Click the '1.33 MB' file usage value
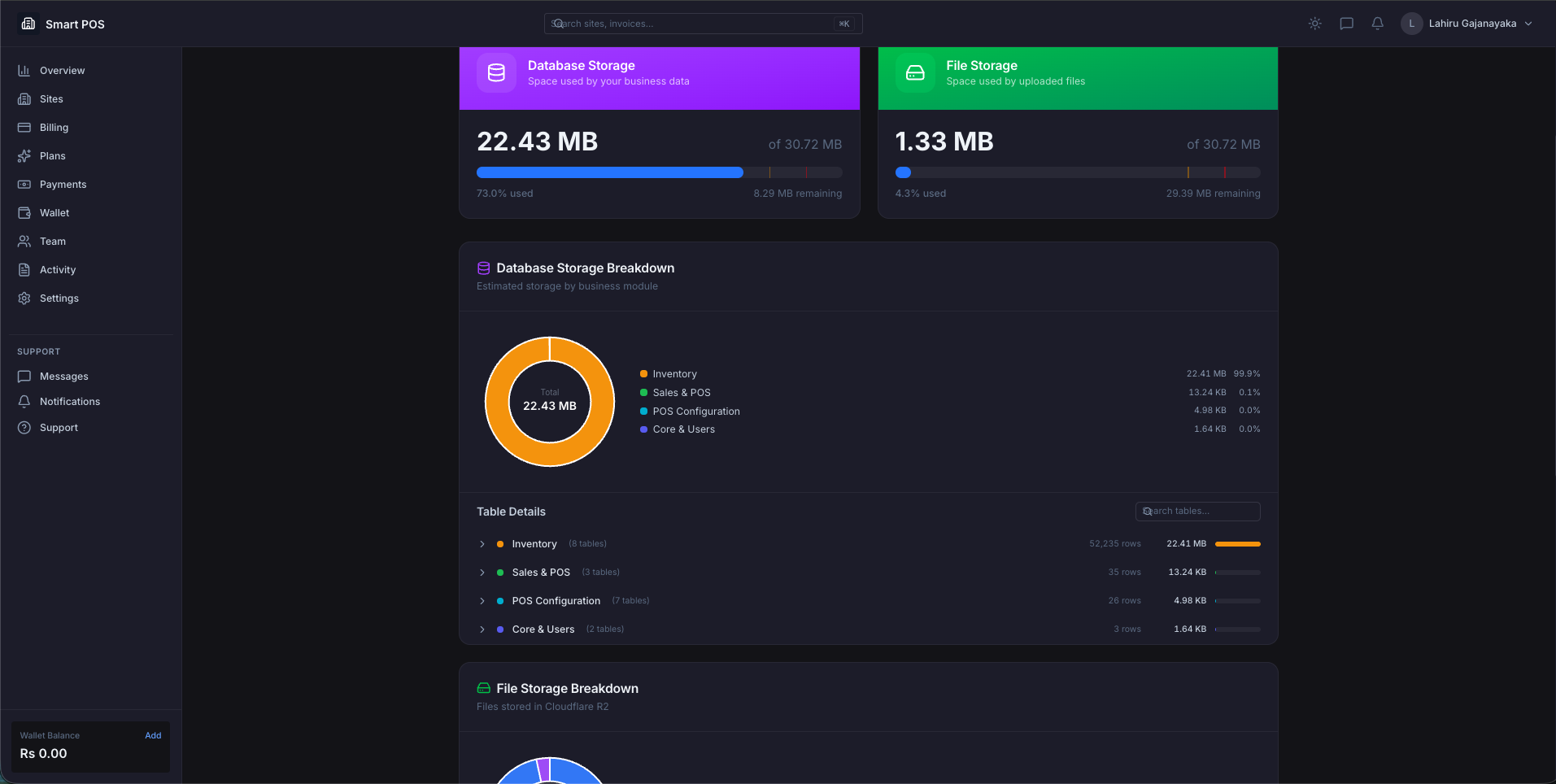This screenshot has height=784, width=1556. (944, 142)
